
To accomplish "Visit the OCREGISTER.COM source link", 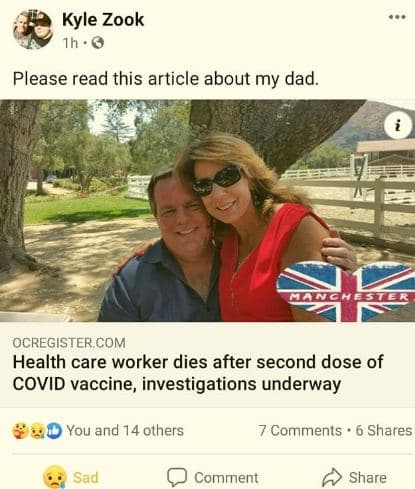I will [69, 343].
